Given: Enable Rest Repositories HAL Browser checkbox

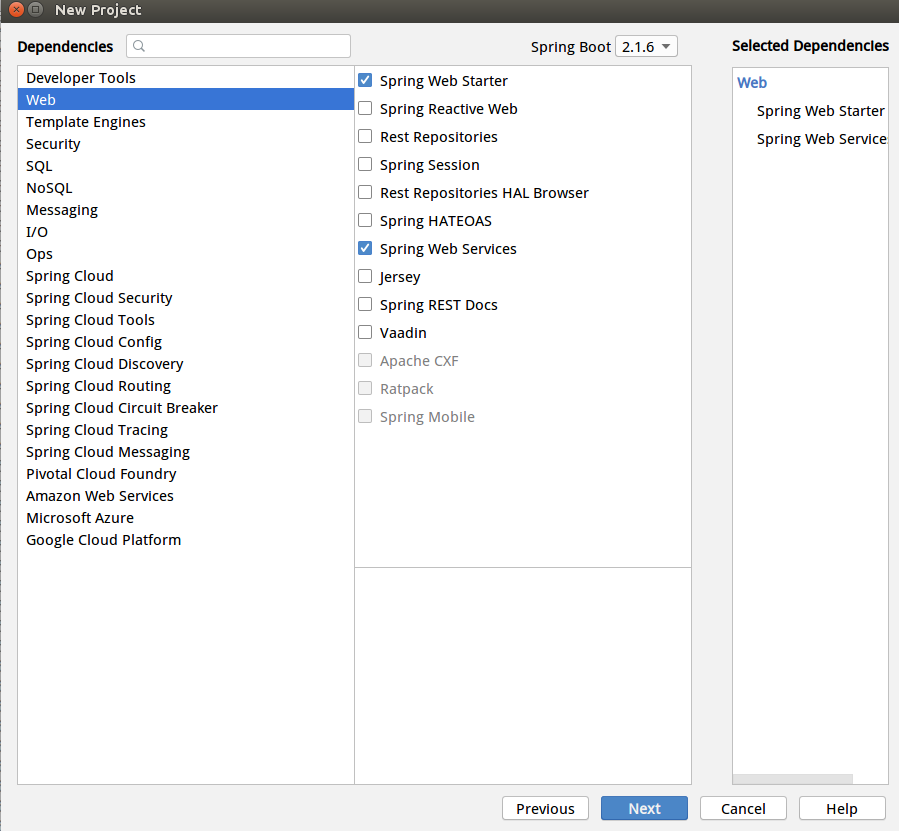Looking at the screenshot, I should 365,193.
